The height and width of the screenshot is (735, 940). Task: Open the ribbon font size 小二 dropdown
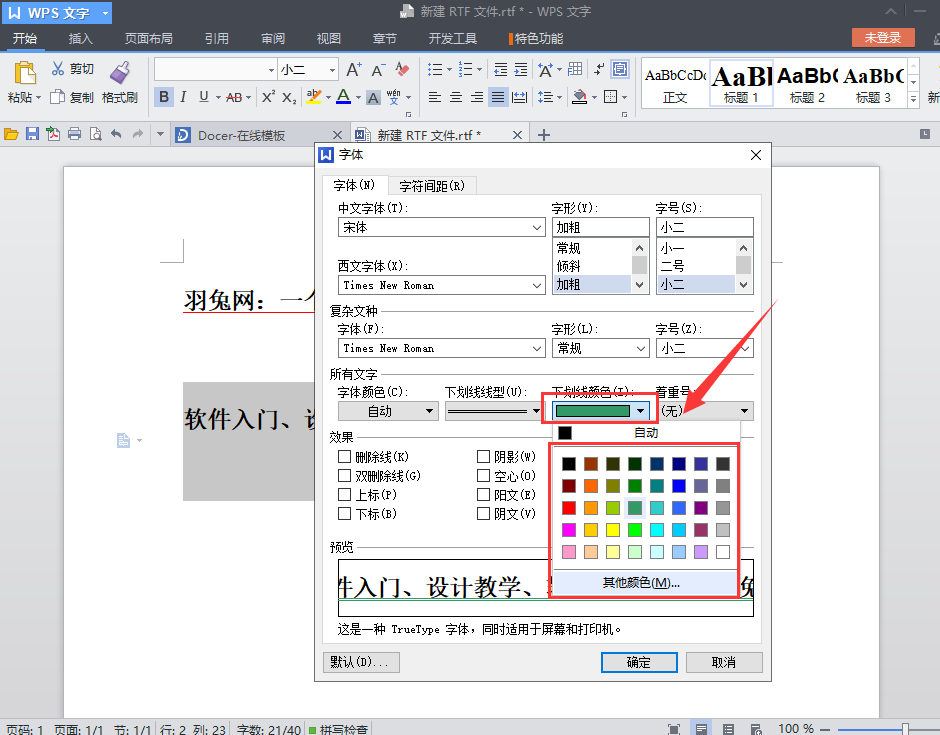pos(332,70)
